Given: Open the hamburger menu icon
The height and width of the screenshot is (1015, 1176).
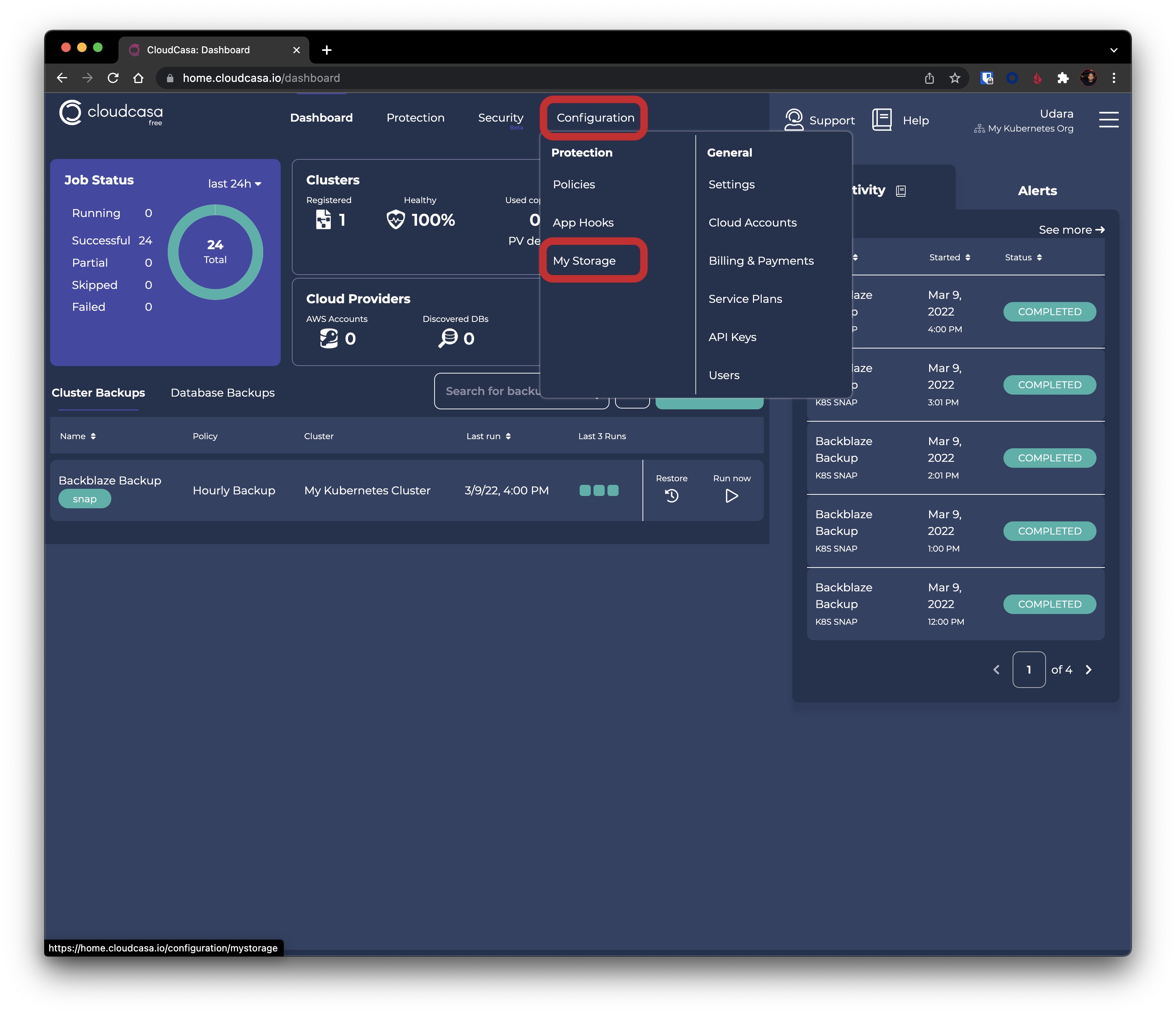Looking at the screenshot, I should pyautogui.click(x=1108, y=120).
